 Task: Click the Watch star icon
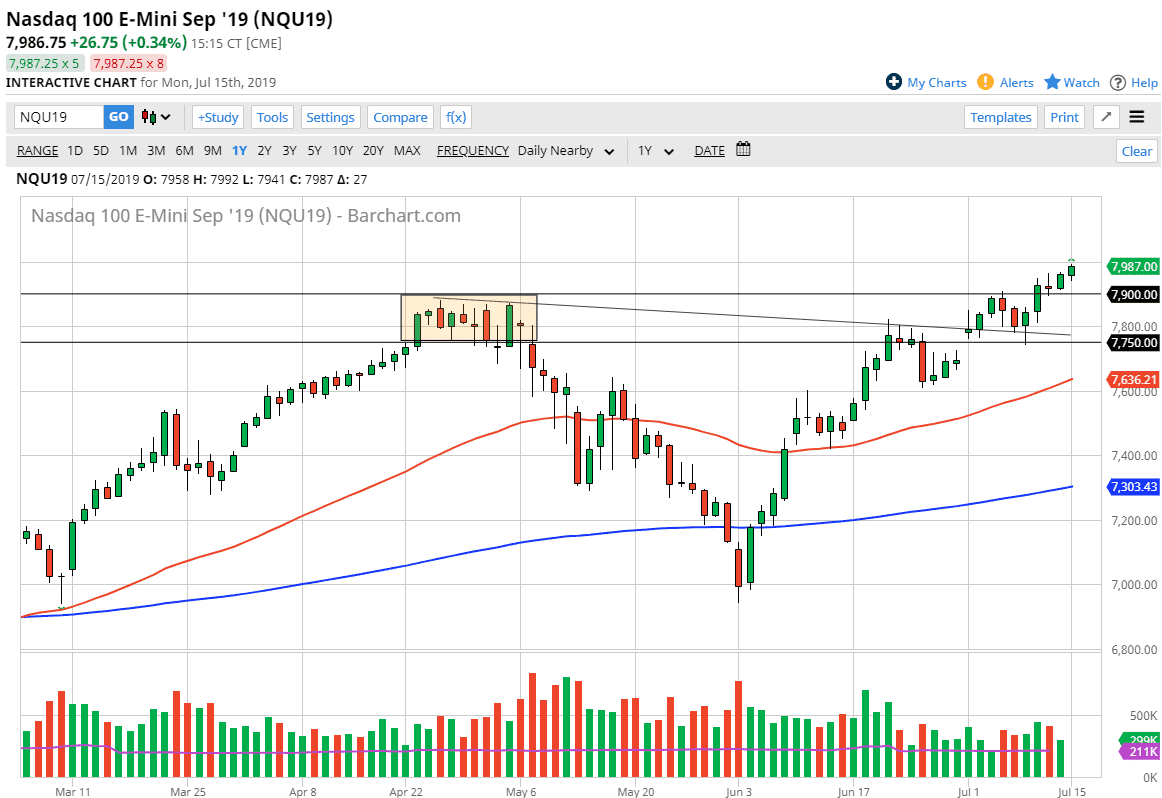(x=1053, y=82)
